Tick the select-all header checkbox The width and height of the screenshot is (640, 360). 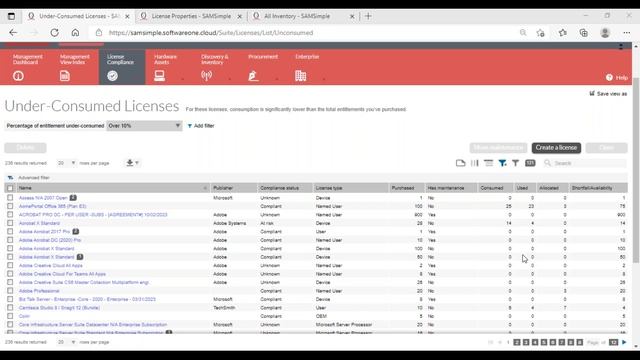pos(10,188)
